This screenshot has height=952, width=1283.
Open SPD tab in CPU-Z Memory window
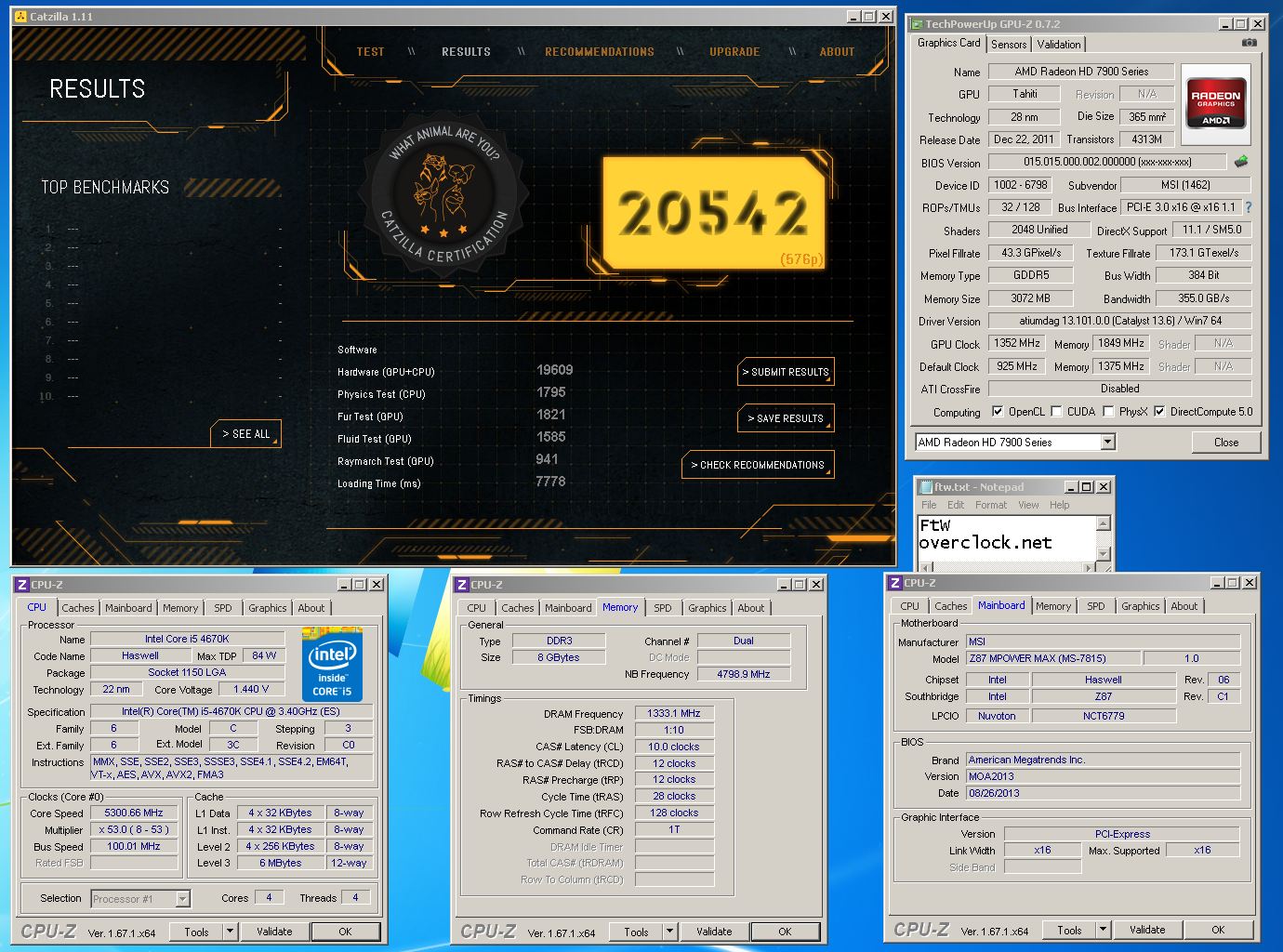(662, 608)
